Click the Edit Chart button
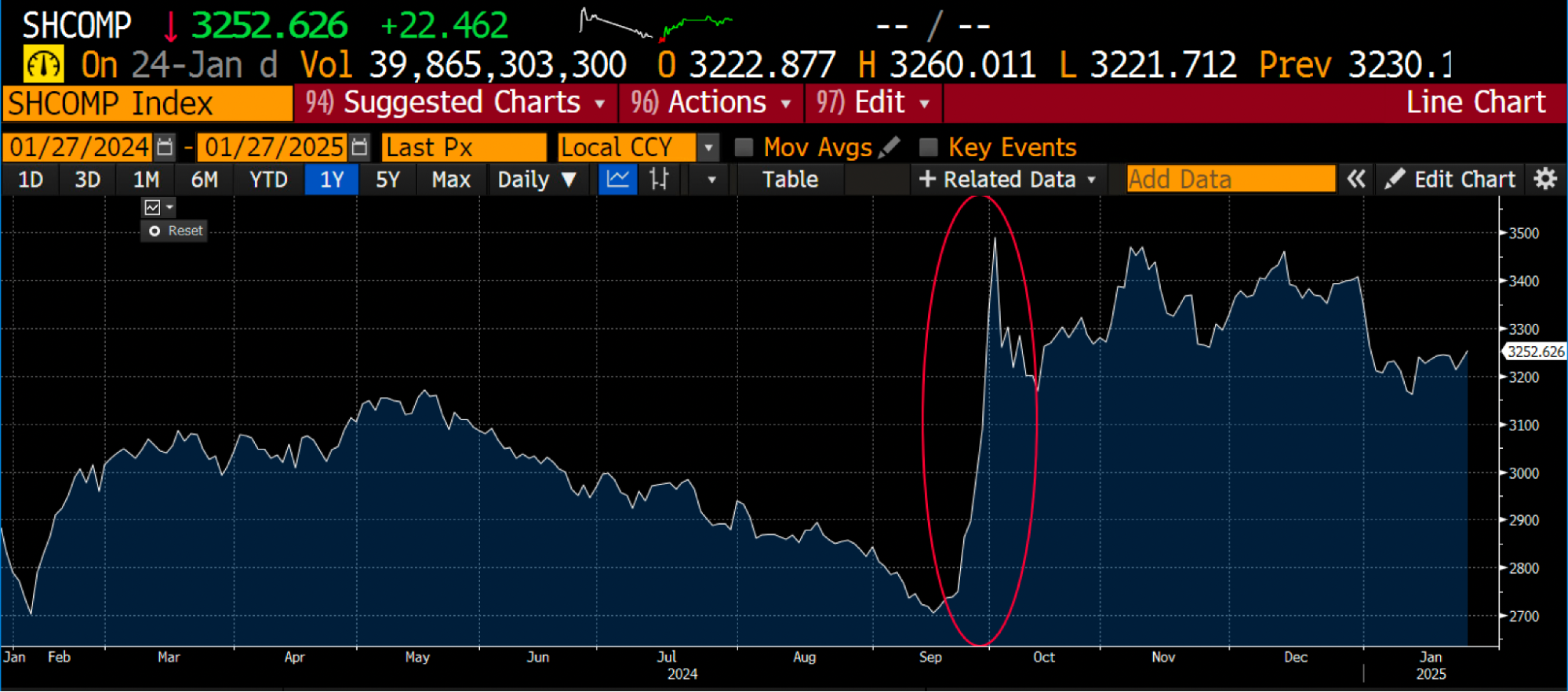Screen dimensions: 1568x692 coord(1450,179)
